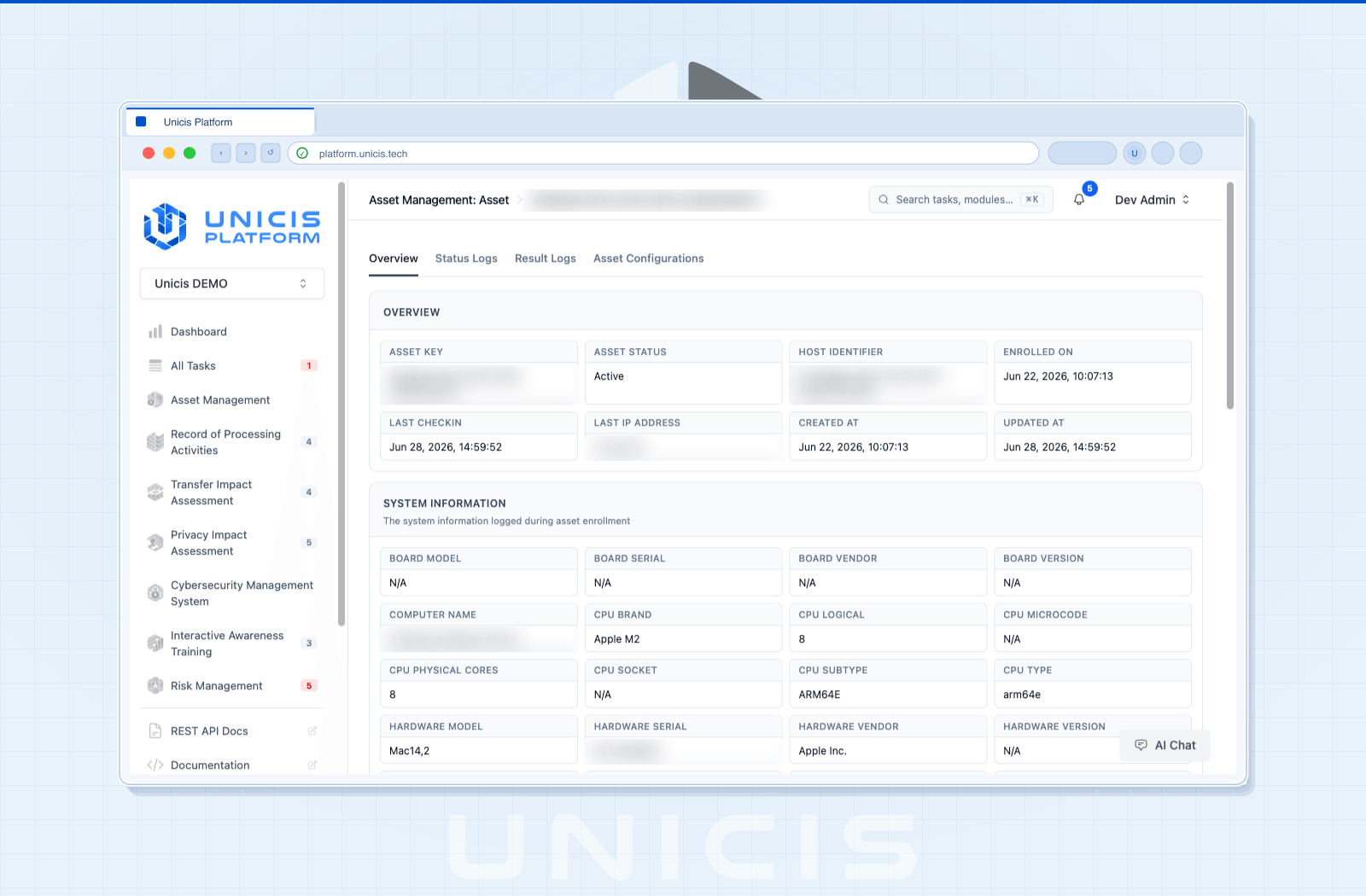Image resolution: width=1366 pixels, height=896 pixels.
Task: Switch to the Overview tab
Action: 394,259
